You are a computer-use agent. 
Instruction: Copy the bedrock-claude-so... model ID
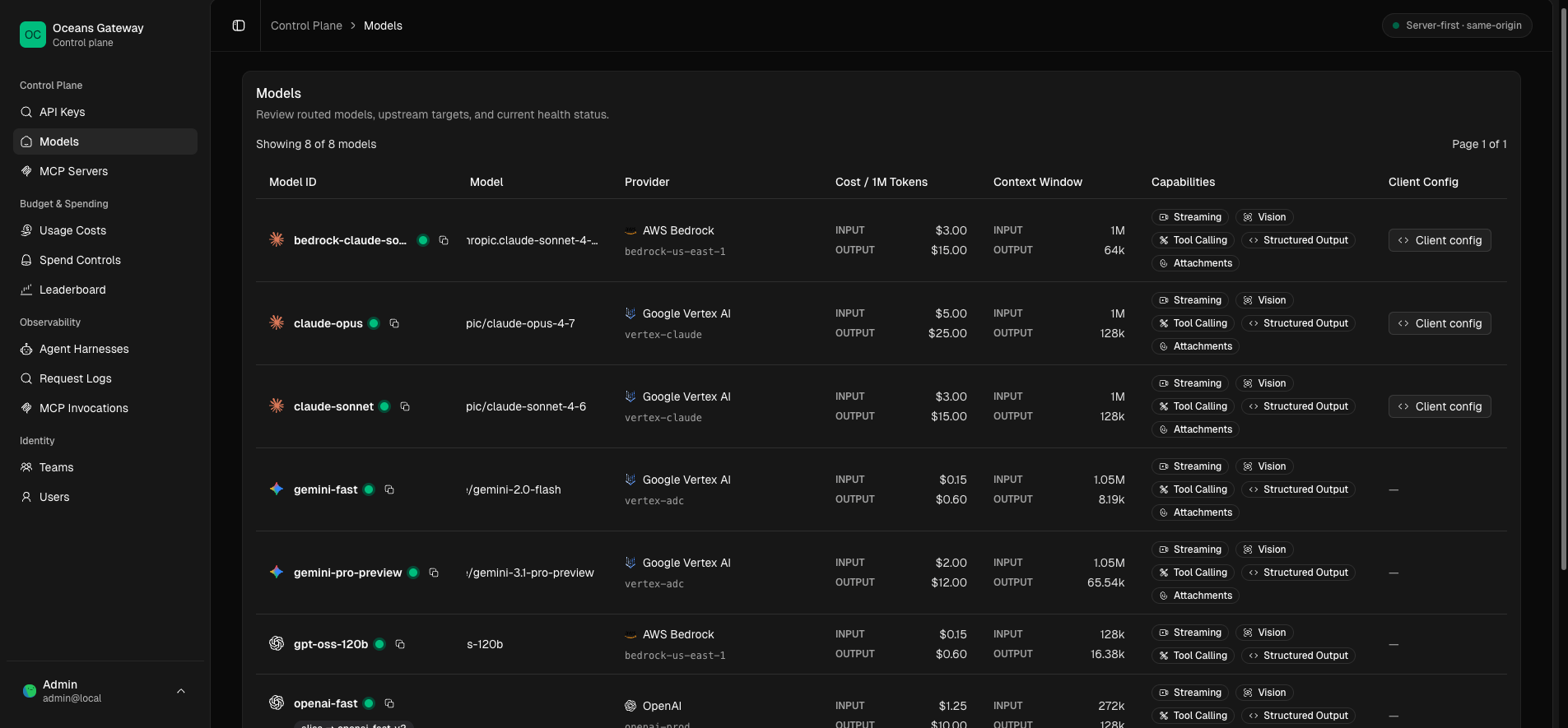pos(444,240)
